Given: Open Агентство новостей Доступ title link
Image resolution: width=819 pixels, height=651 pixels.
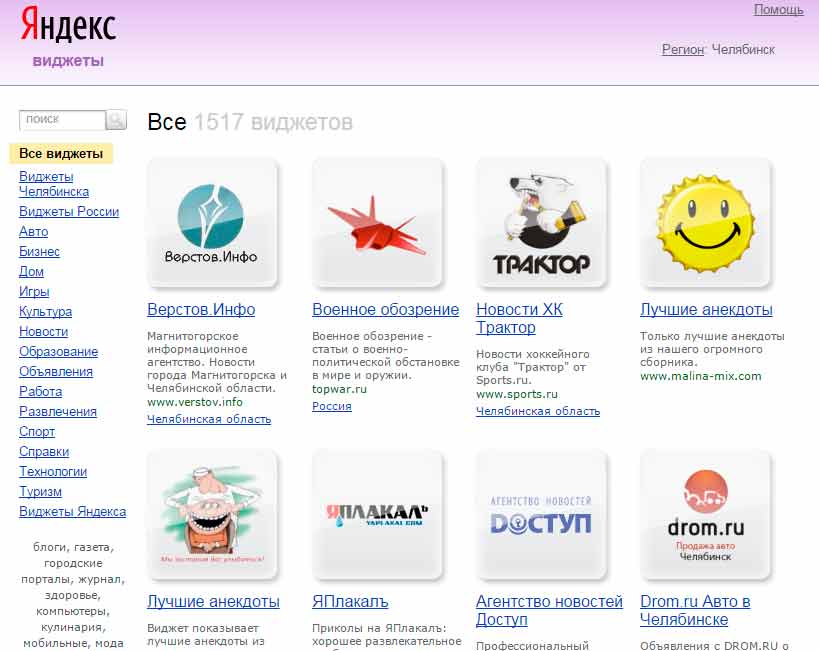Looking at the screenshot, I should 549,610.
